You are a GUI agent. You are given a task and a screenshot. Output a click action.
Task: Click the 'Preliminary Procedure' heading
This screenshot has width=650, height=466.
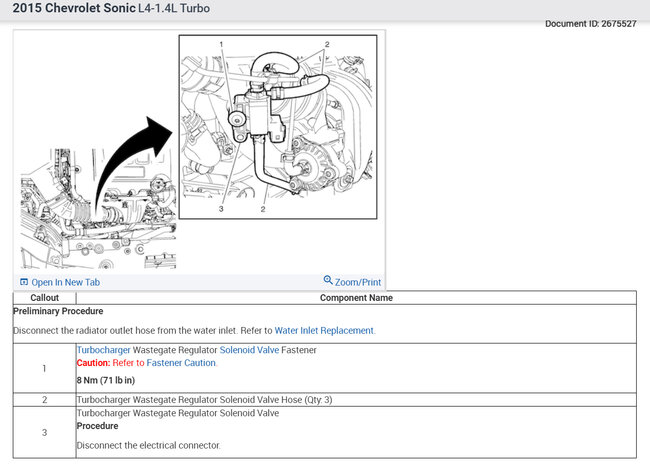click(x=58, y=311)
